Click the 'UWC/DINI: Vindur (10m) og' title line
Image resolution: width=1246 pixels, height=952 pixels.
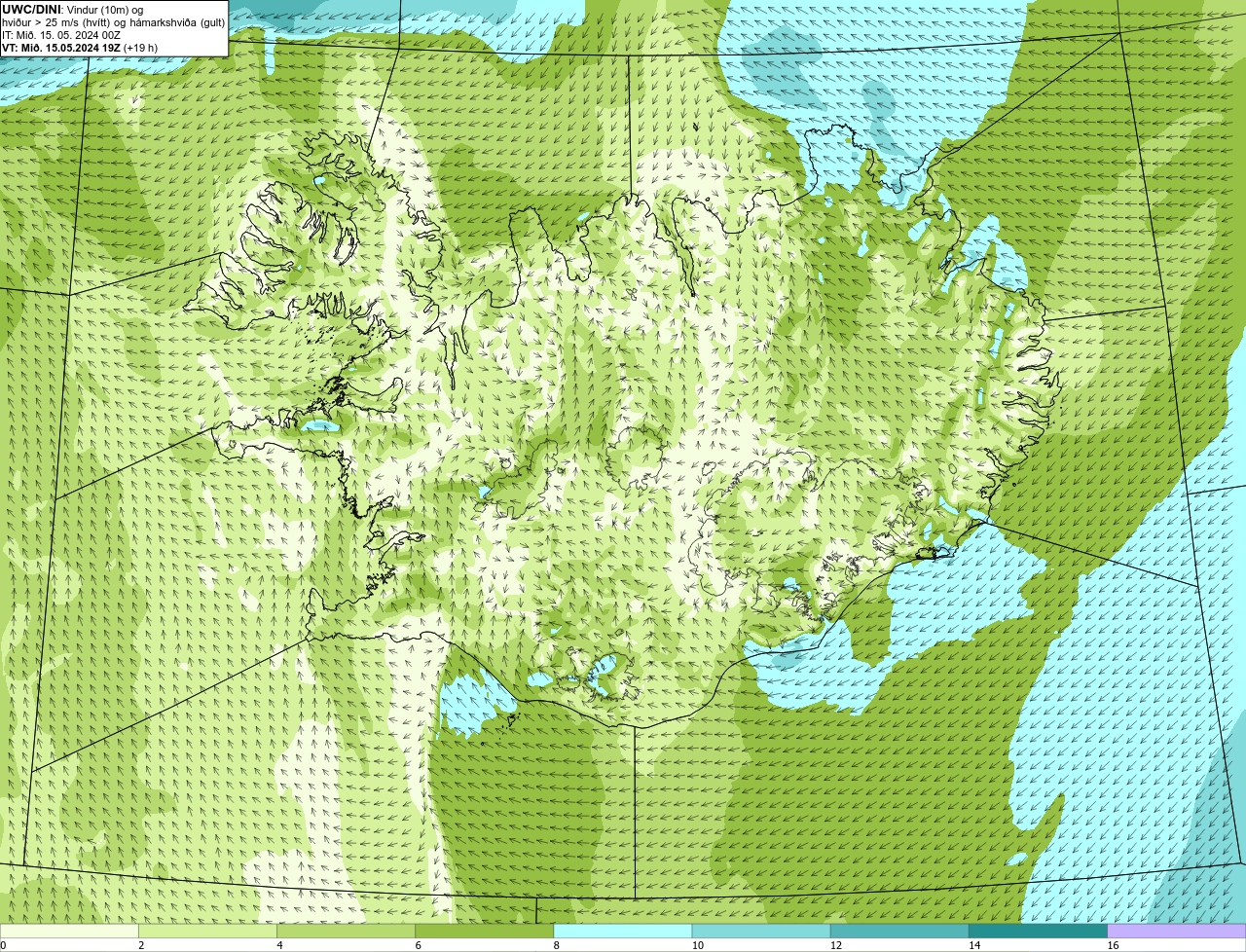click(x=72, y=9)
